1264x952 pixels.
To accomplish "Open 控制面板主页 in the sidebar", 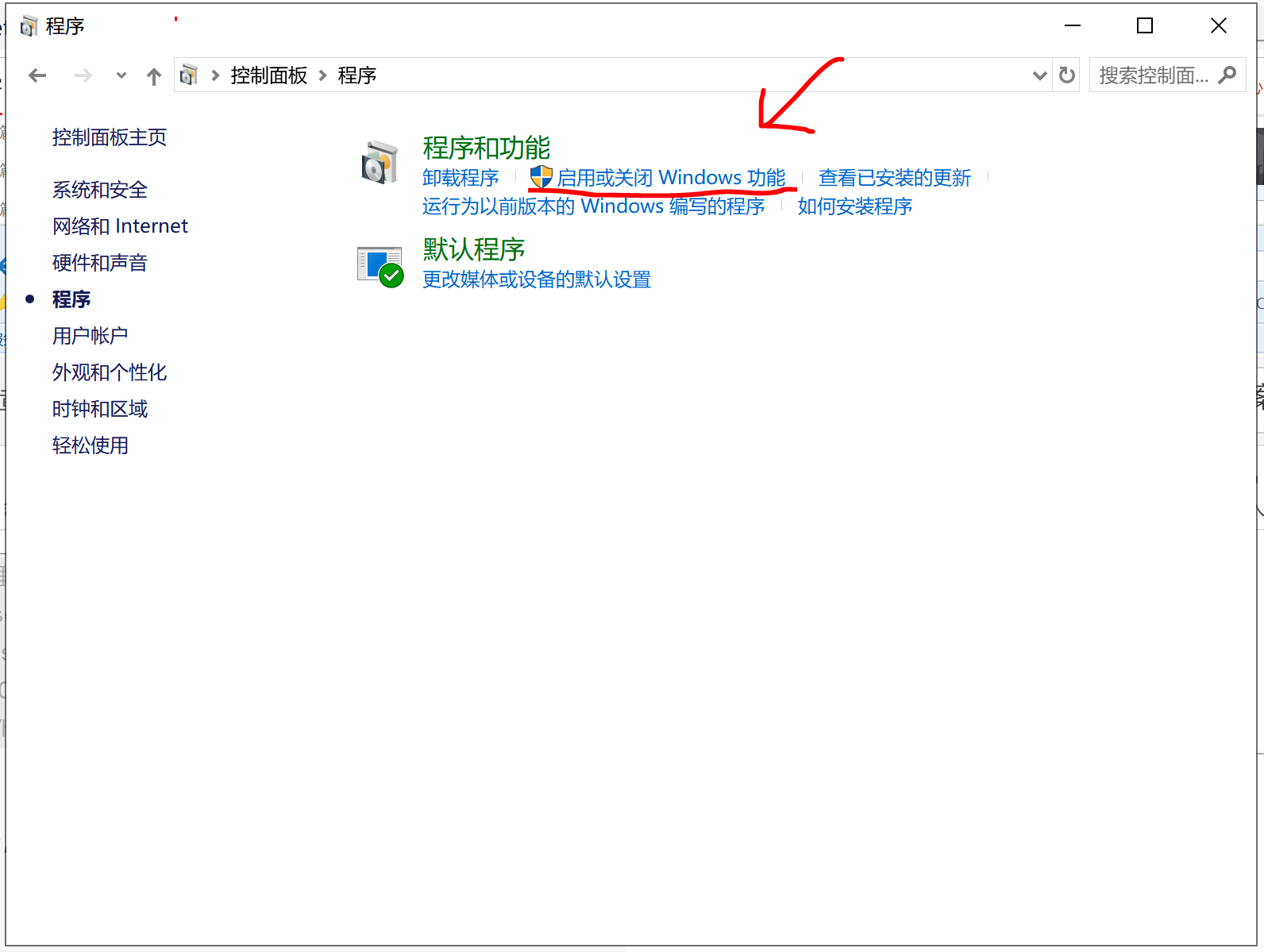I will pyautogui.click(x=110, y=137).
